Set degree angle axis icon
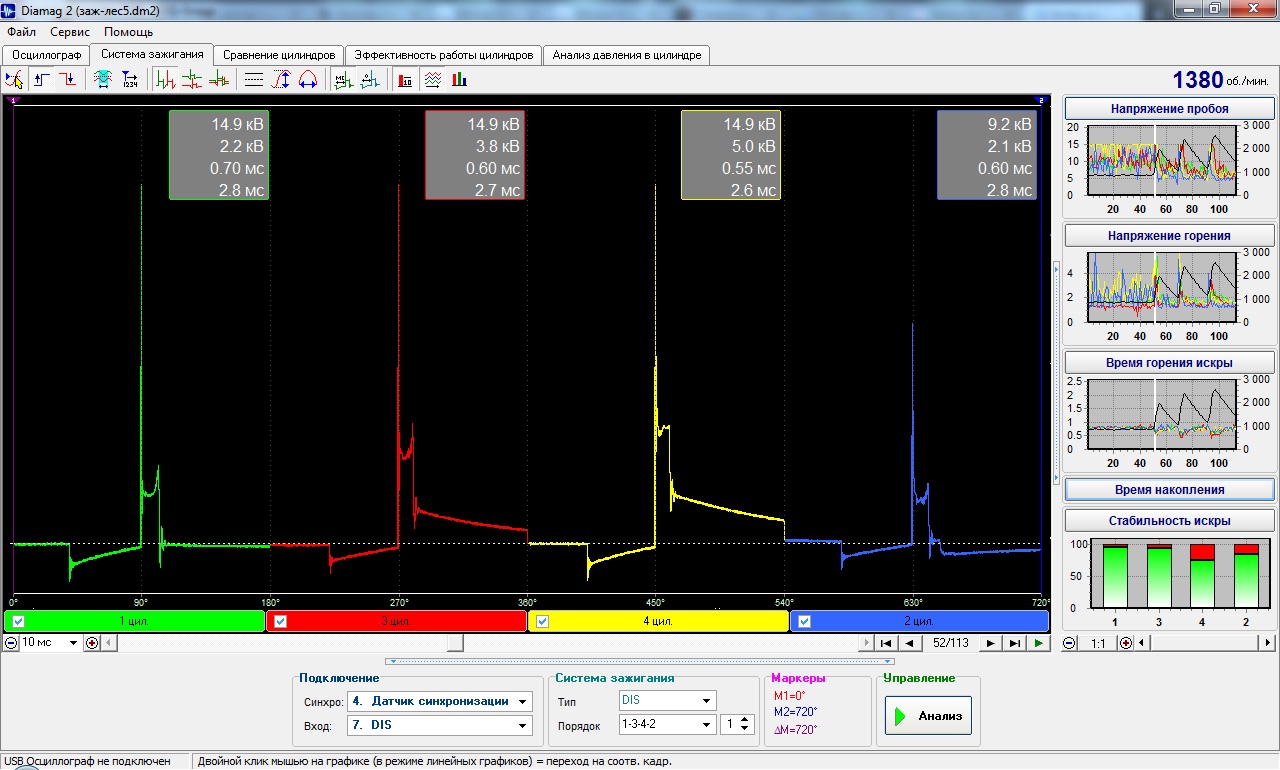 [371, 80]
